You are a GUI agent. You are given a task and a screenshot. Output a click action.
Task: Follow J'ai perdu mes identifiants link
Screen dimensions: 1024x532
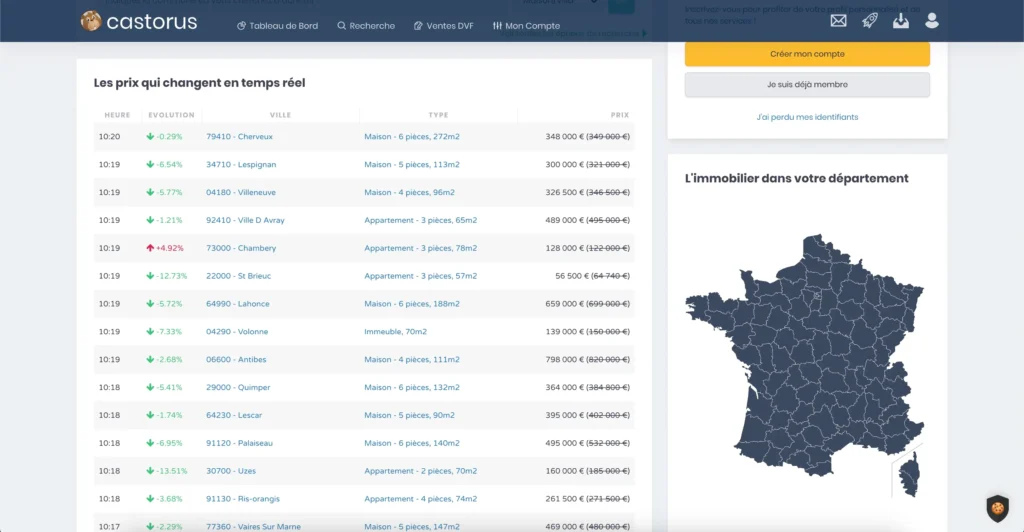coord(807,117)
